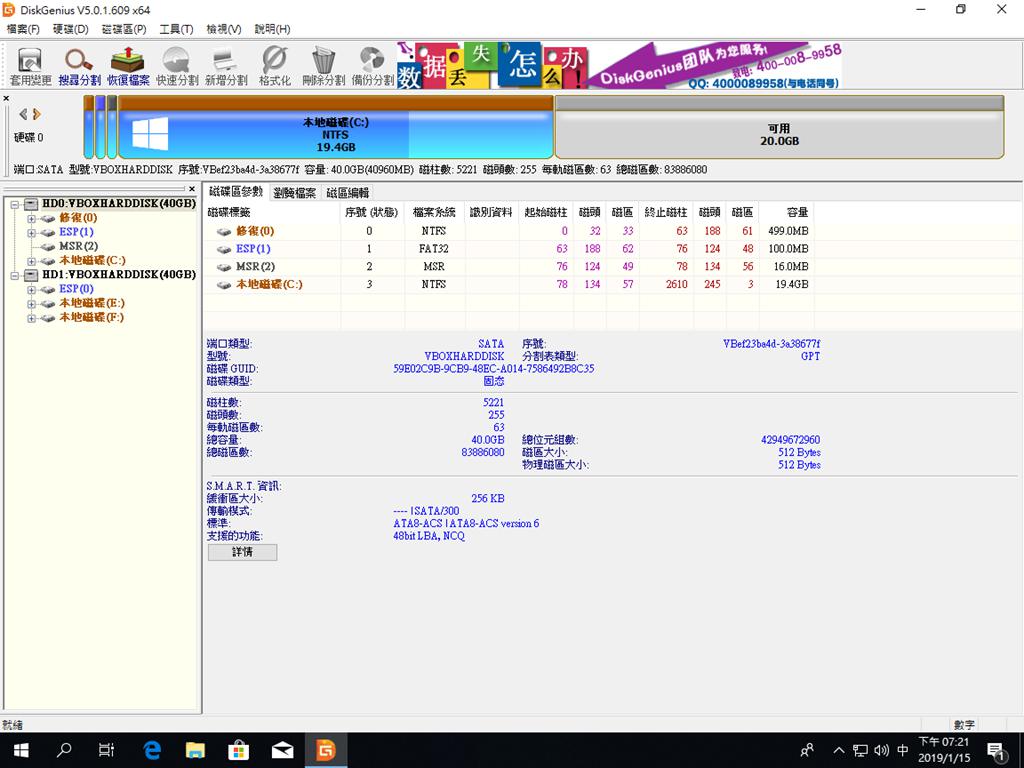Switch the 中 input method indicator
Image resolution: width=1024 pixels, height=768 pixels.
coord(903,750)
